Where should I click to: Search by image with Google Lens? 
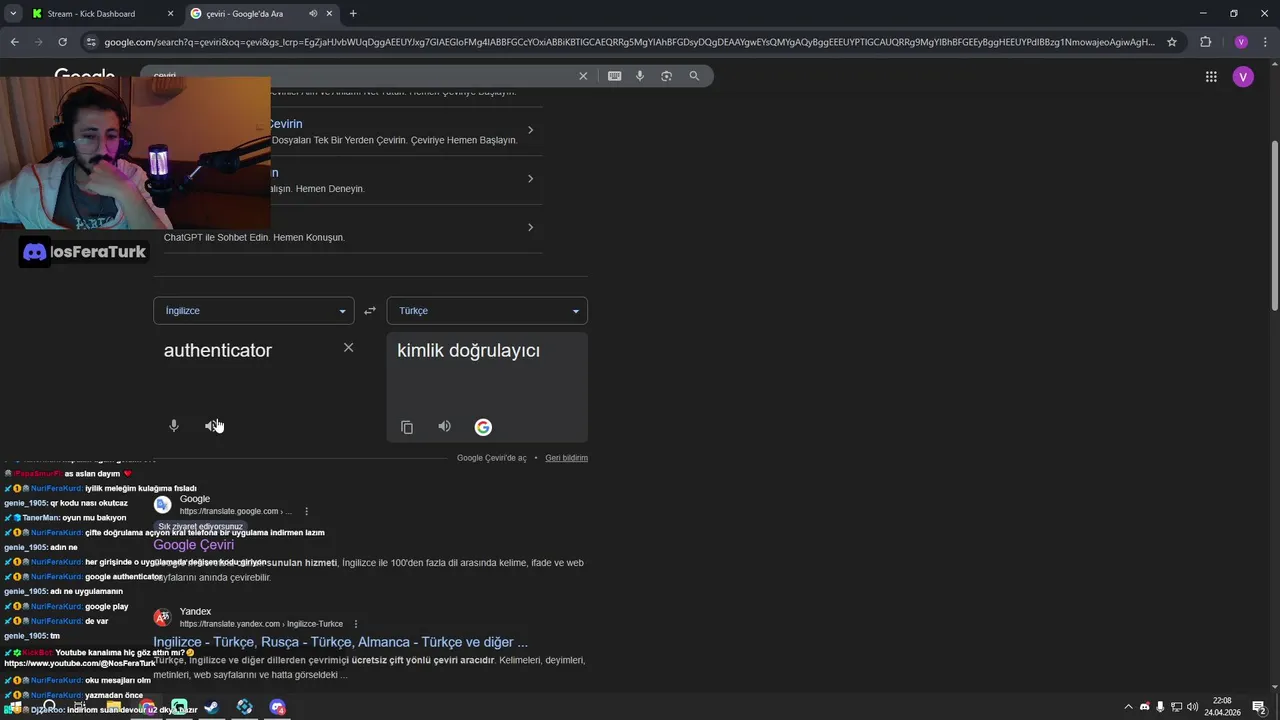click(667, 76)
